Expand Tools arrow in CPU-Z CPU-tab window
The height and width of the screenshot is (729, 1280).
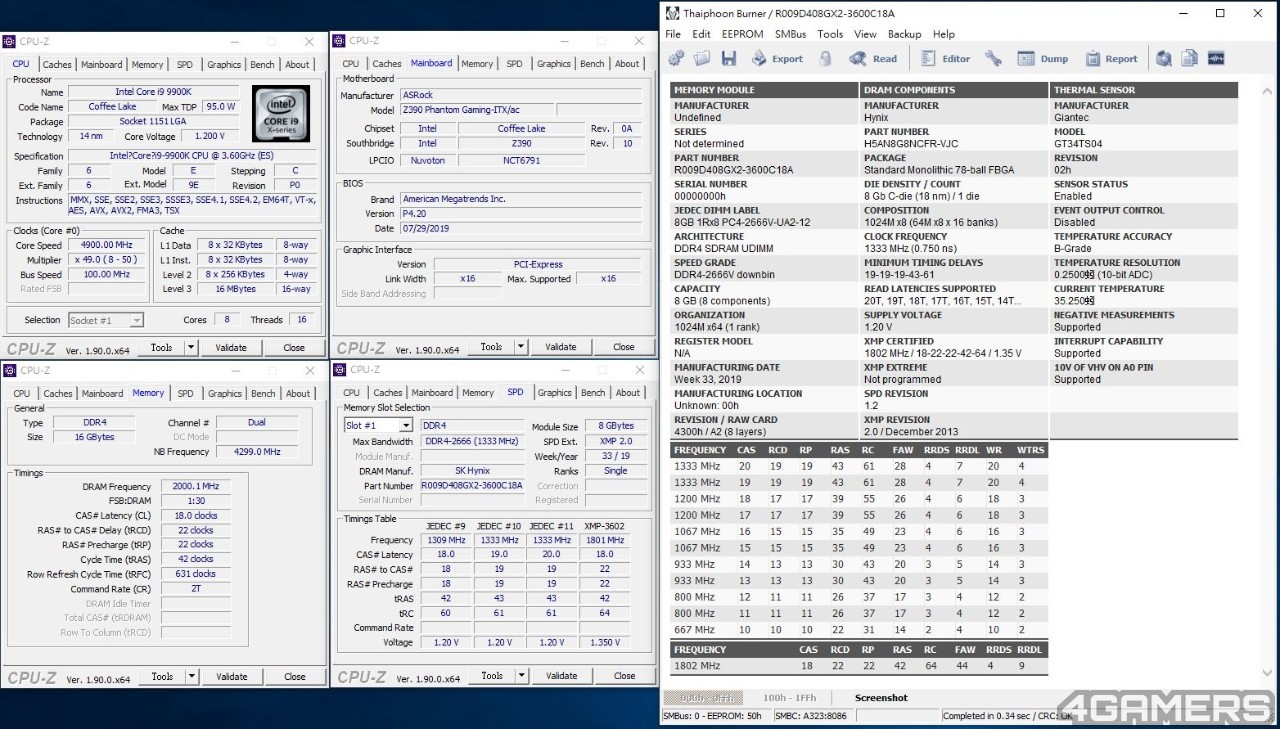[191, 348]
